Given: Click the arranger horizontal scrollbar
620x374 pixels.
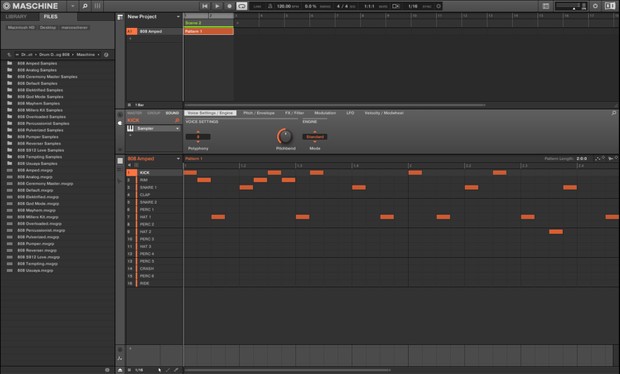Looking at the screenshot, I should tap(335, 105).
